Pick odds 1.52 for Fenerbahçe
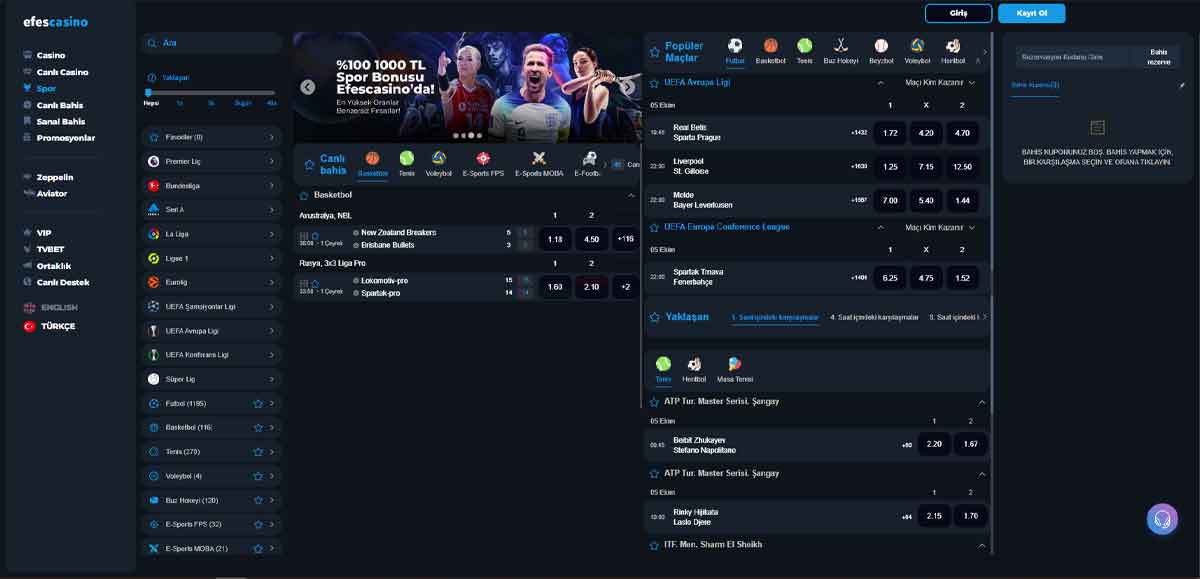The height and width of the screenshot is (579, 1200). point(962,277)
